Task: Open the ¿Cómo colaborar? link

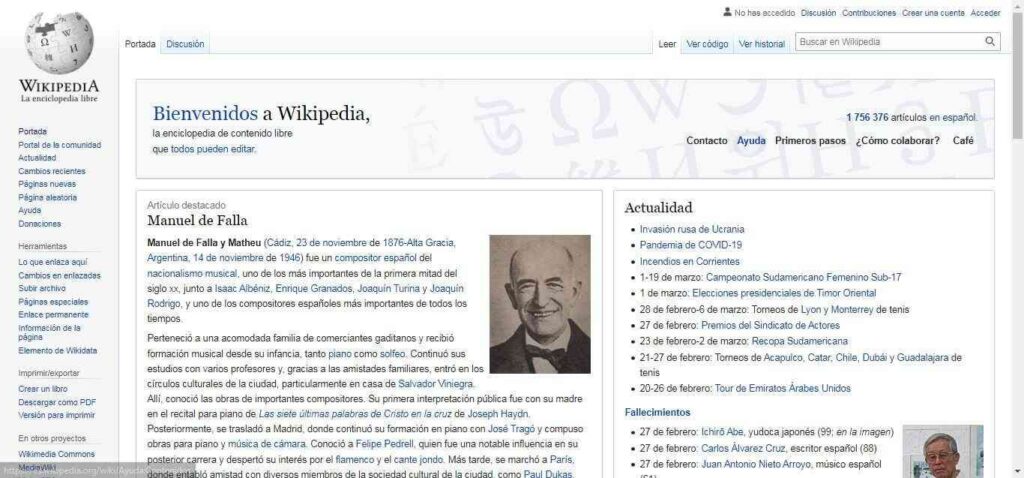Action: pos(897,141)
